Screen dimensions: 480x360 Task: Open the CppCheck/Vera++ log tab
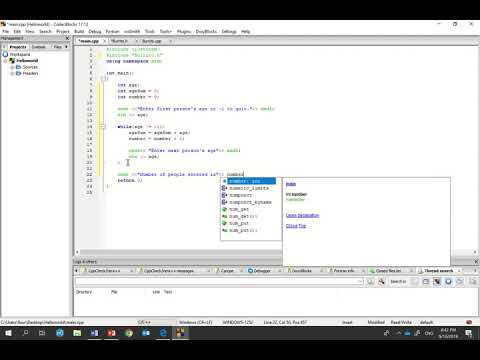coord(104,271)
